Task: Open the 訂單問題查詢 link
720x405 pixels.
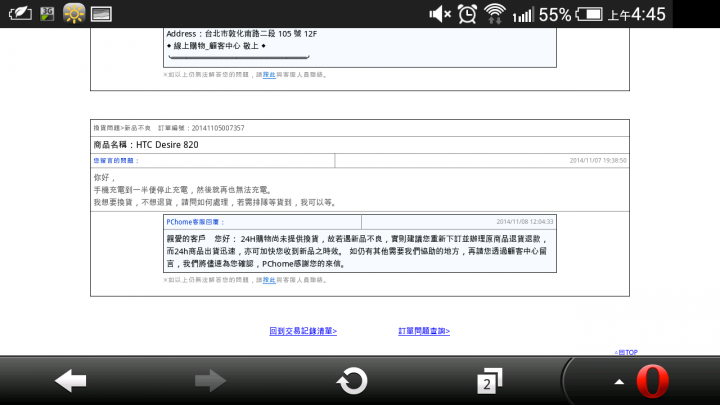Action: click(424, 331)
